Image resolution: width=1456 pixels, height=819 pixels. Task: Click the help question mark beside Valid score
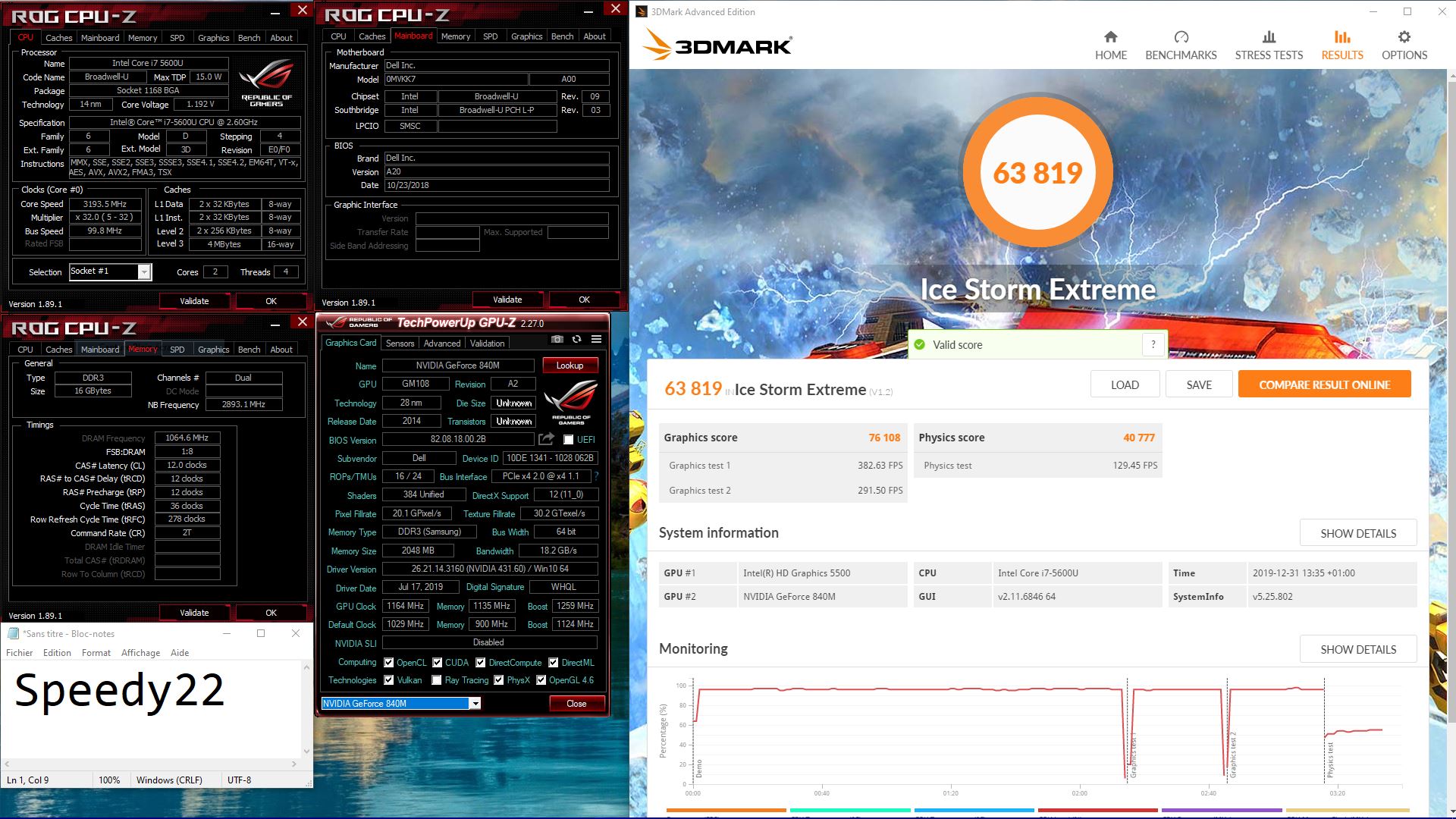[x=1153, y=344]
